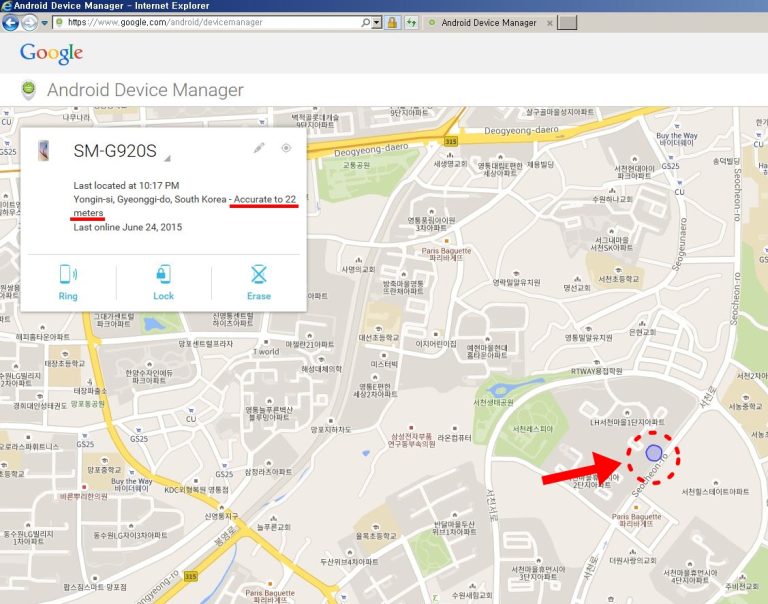Click the blue device location dot

(x=653, y=453)
